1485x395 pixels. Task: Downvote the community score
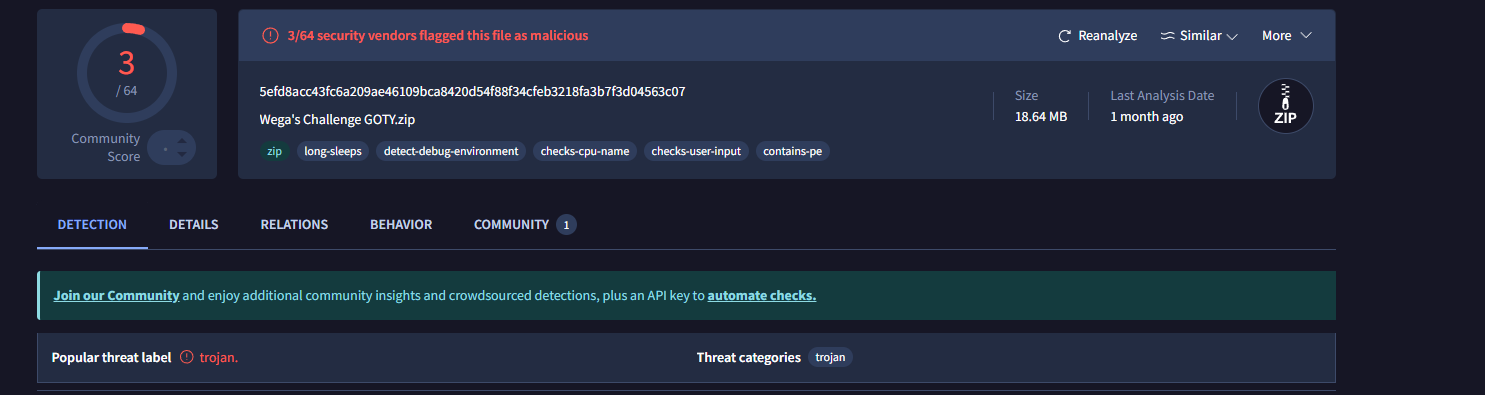[x=181, y=155]
